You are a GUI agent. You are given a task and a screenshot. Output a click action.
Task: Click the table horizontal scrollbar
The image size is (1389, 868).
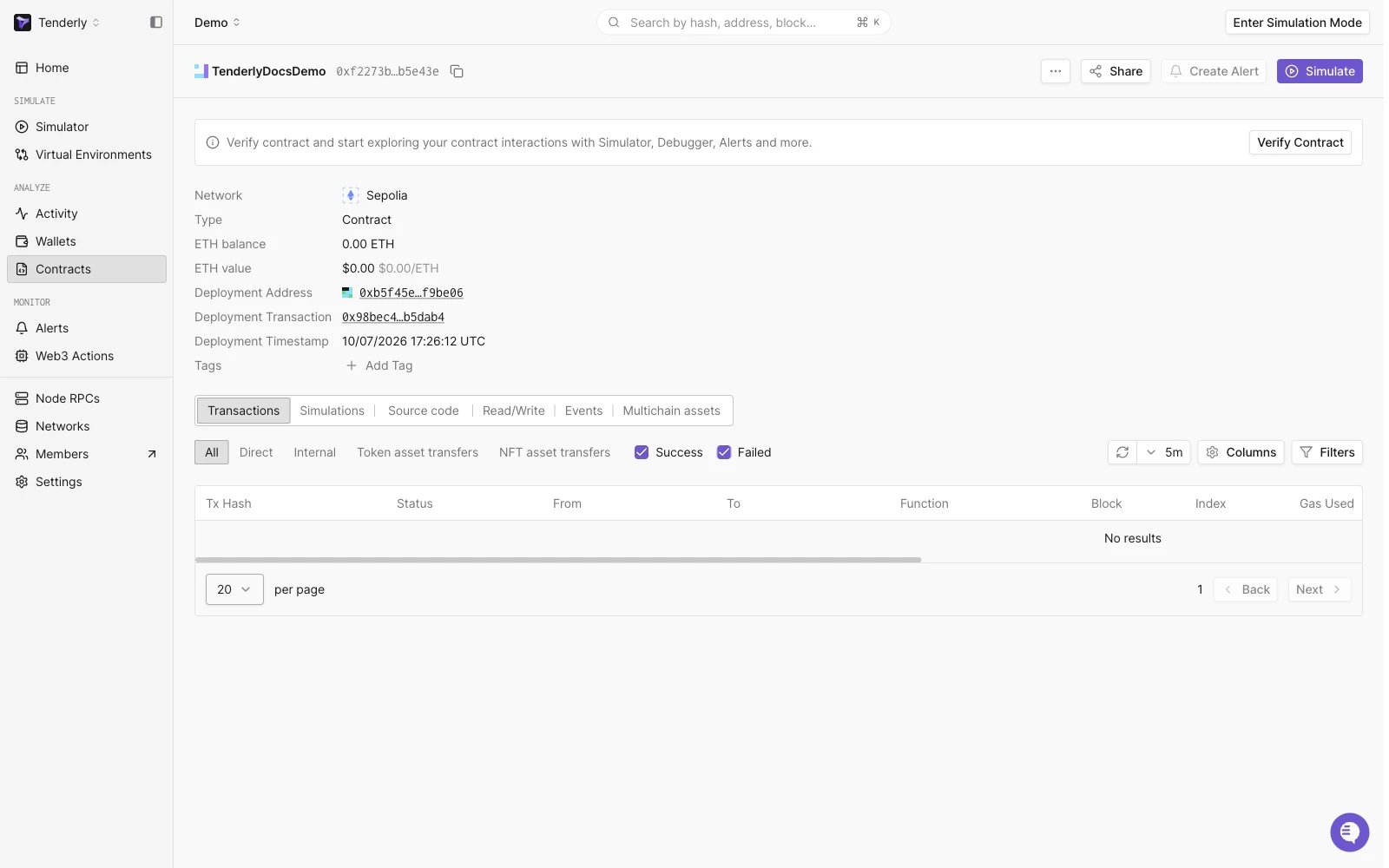pos(558,560)
